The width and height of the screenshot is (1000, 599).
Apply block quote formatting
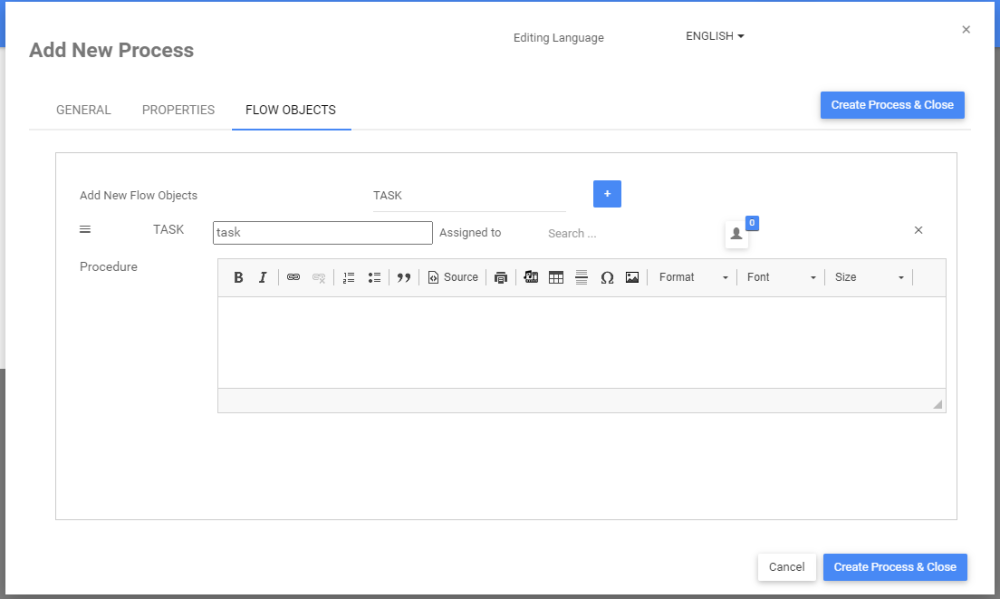click(404, 278)
